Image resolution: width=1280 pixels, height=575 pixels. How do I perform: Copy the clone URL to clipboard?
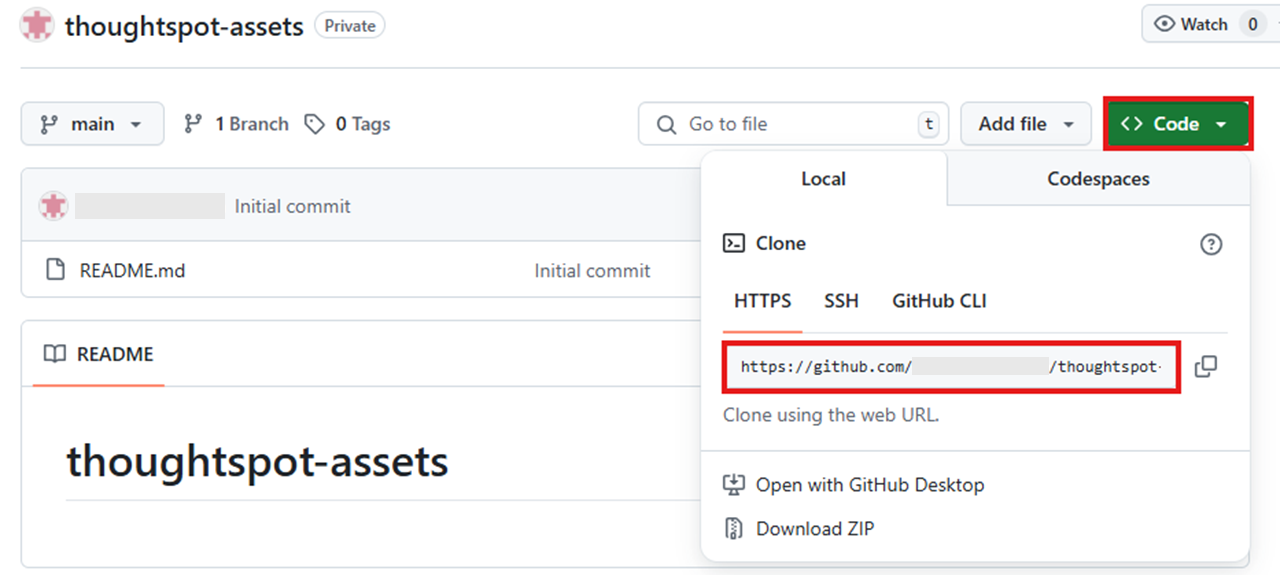1206,367
